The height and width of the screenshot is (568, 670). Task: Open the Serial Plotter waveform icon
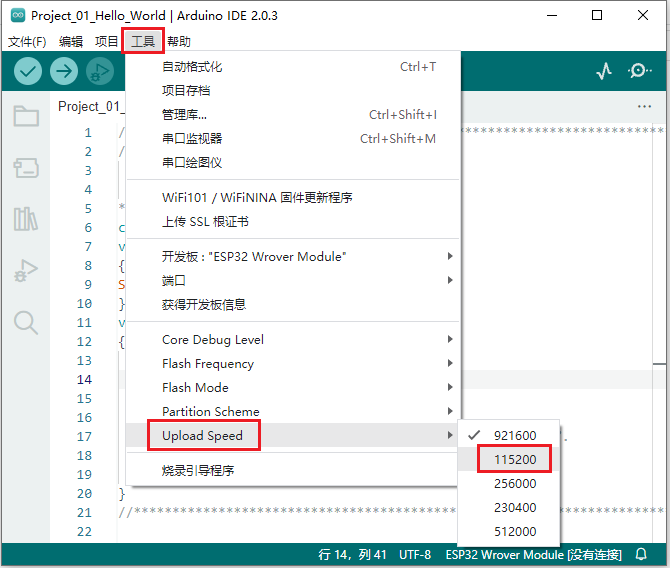pos(604,71)
